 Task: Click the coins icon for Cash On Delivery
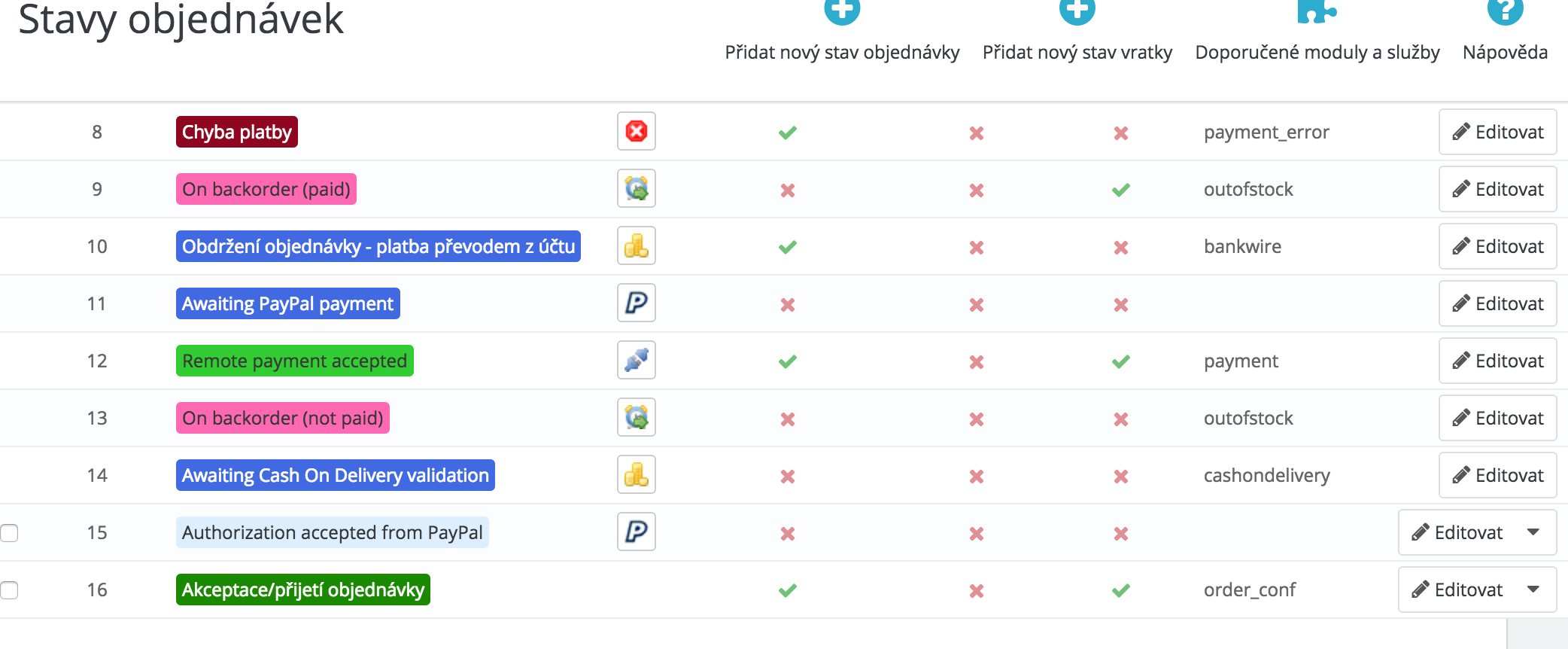637,475
